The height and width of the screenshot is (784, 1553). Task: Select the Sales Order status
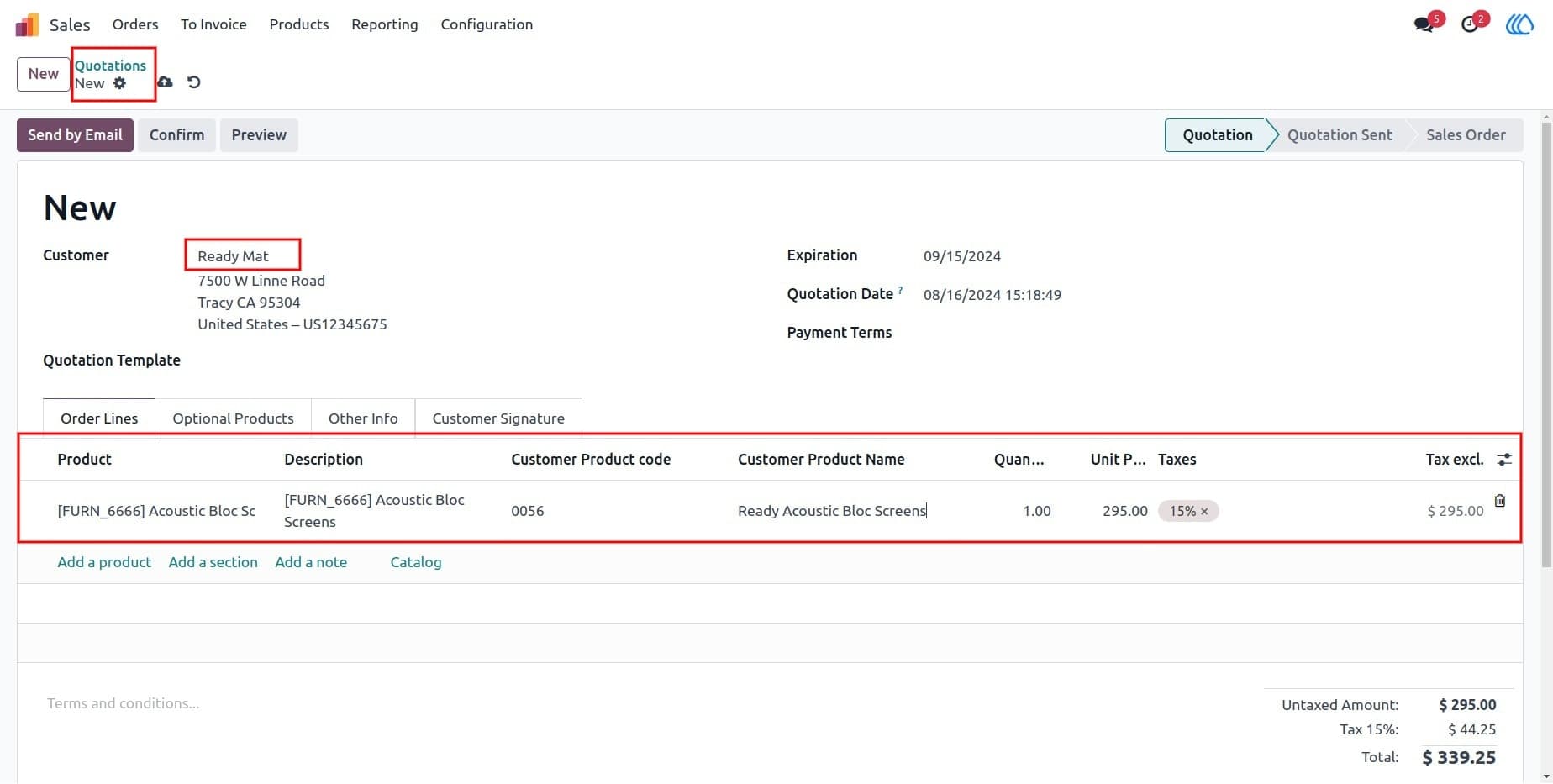tap(1466, 135)
